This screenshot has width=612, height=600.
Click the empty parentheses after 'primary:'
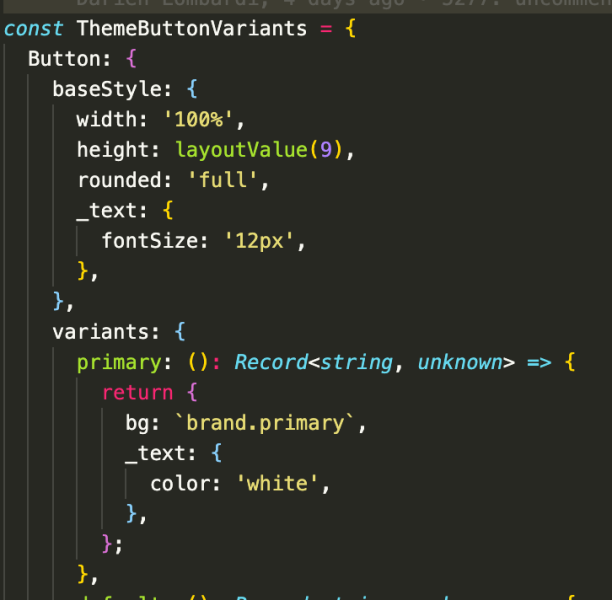pos(197,363)
